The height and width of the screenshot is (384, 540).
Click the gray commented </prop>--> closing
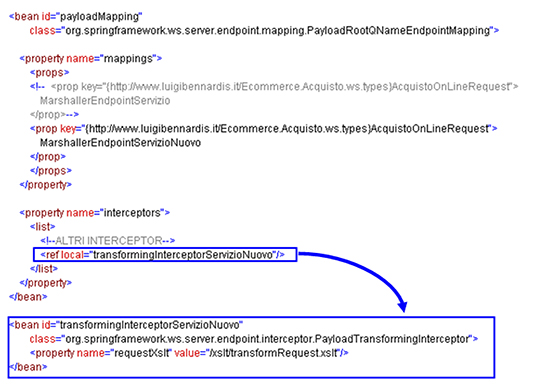pos(54,115)
